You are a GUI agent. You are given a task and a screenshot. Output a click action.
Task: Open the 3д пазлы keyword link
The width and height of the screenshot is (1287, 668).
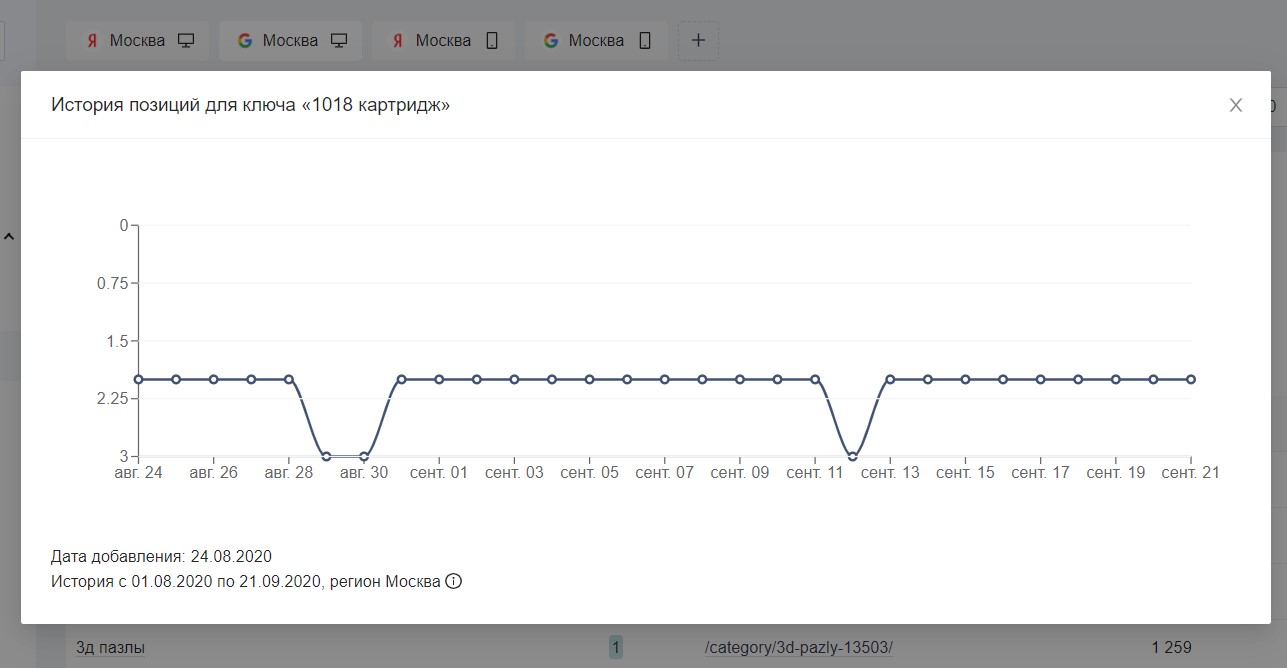(x=110, y=648)
